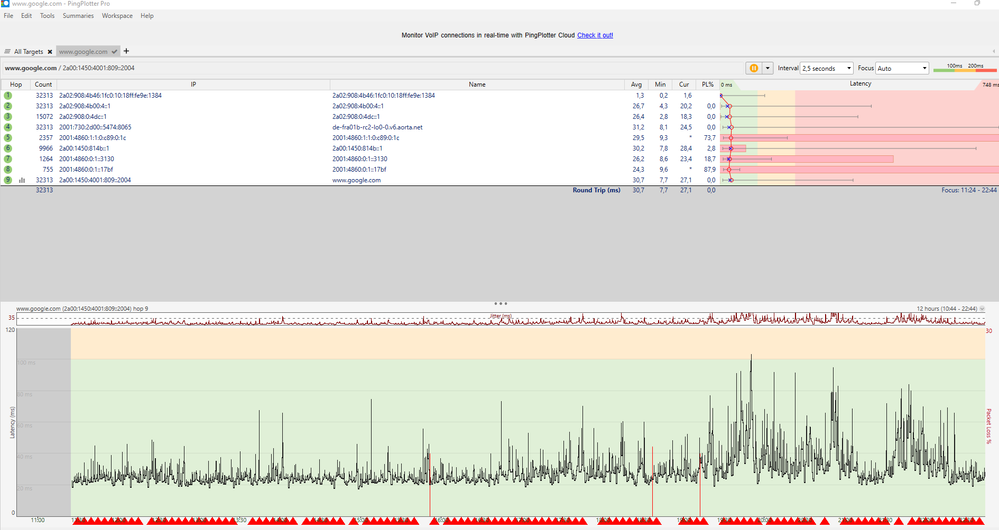Follow the Check it out! link

pyautogui.click(x=595, y=35)
